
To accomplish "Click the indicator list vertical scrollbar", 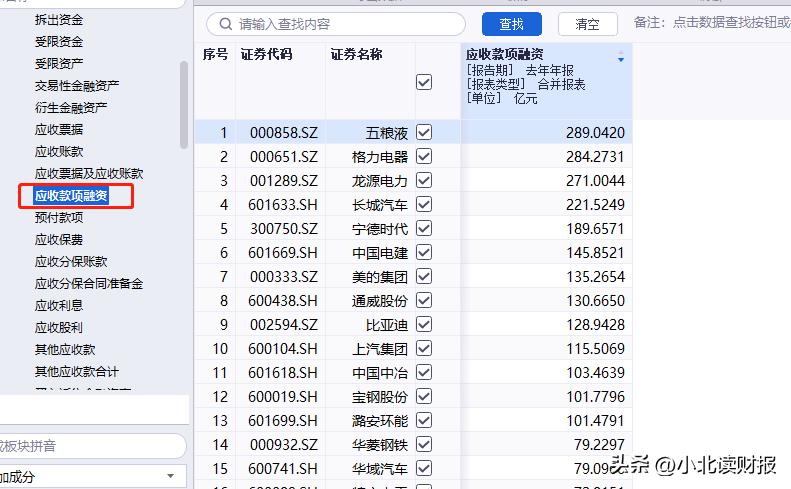I will 184,105.
